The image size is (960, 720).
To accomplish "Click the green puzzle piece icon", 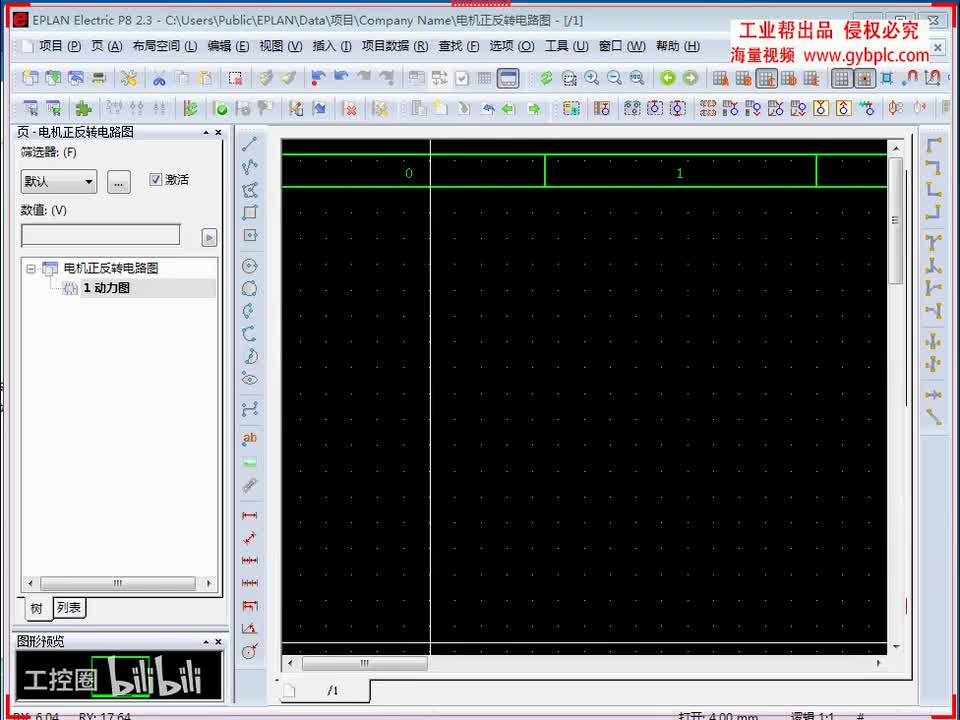I will point(83,109).
